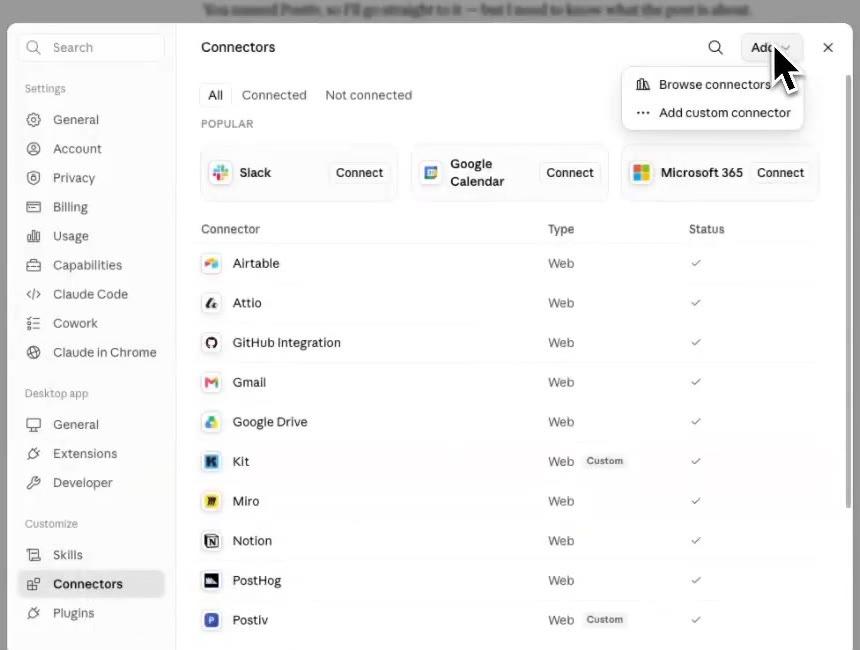Connect the Google Calendar connector
The height and width of the screenshot is (650, 860).
pos(570,173)
